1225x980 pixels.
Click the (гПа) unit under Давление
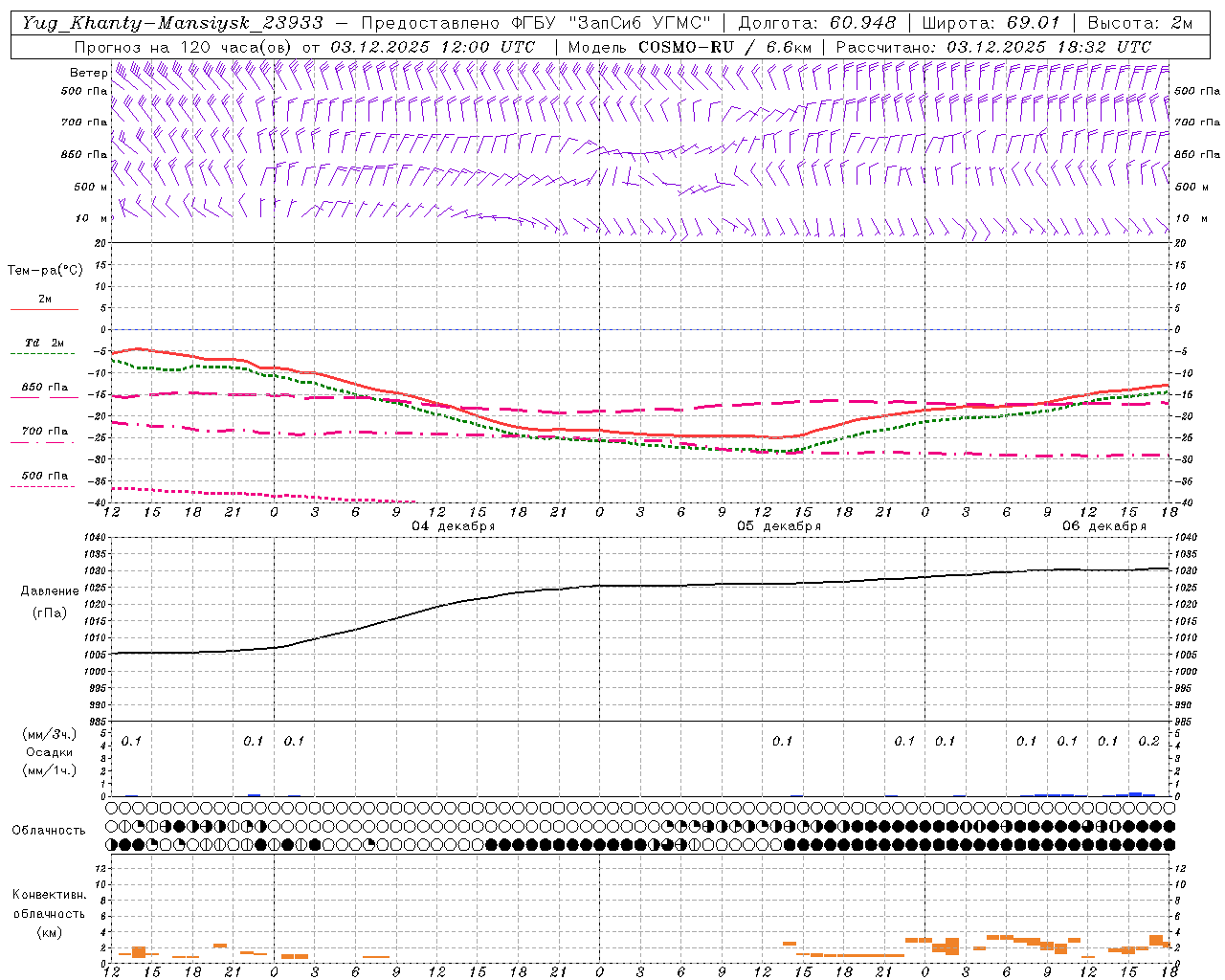[49, 612]
